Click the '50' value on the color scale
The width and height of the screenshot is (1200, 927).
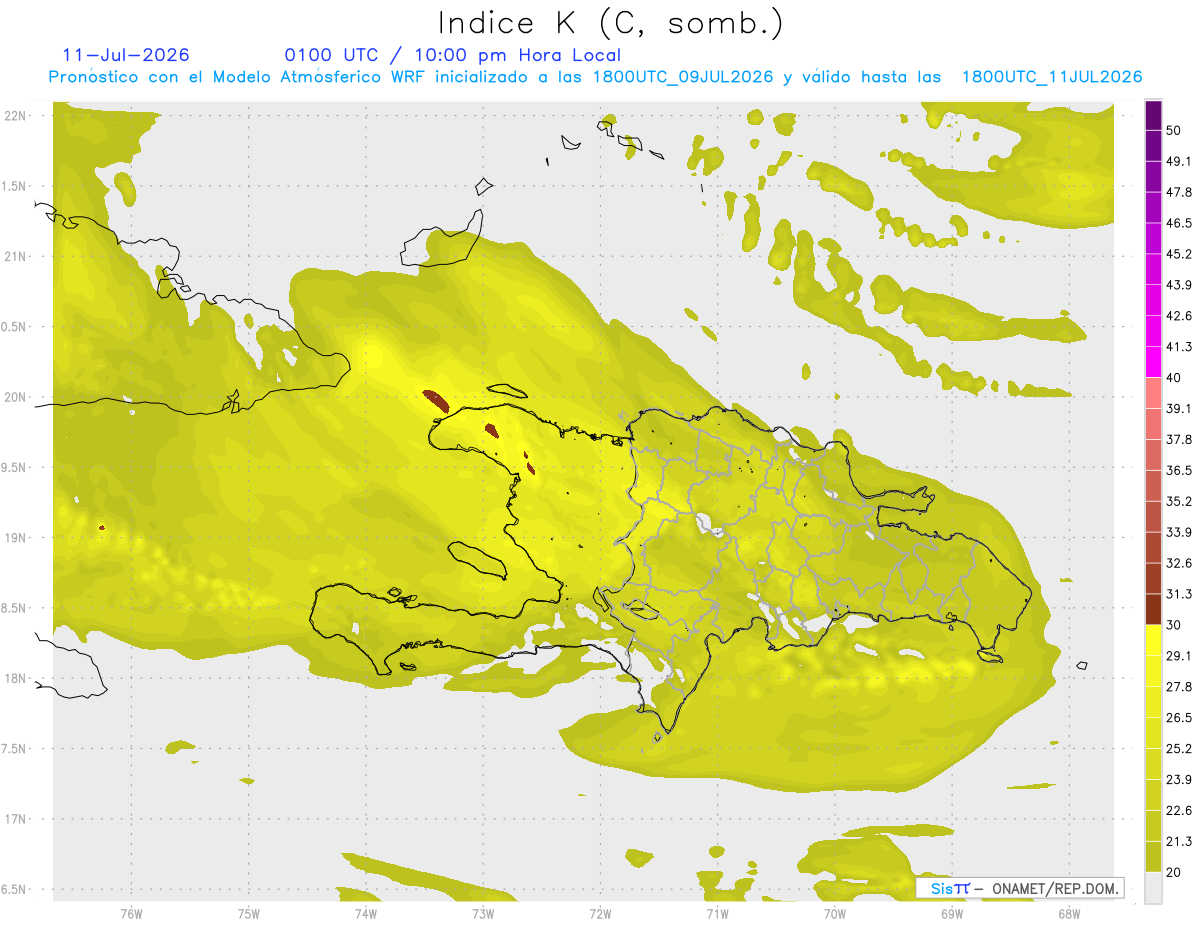pyautogui.click(x=1175, y=131)
